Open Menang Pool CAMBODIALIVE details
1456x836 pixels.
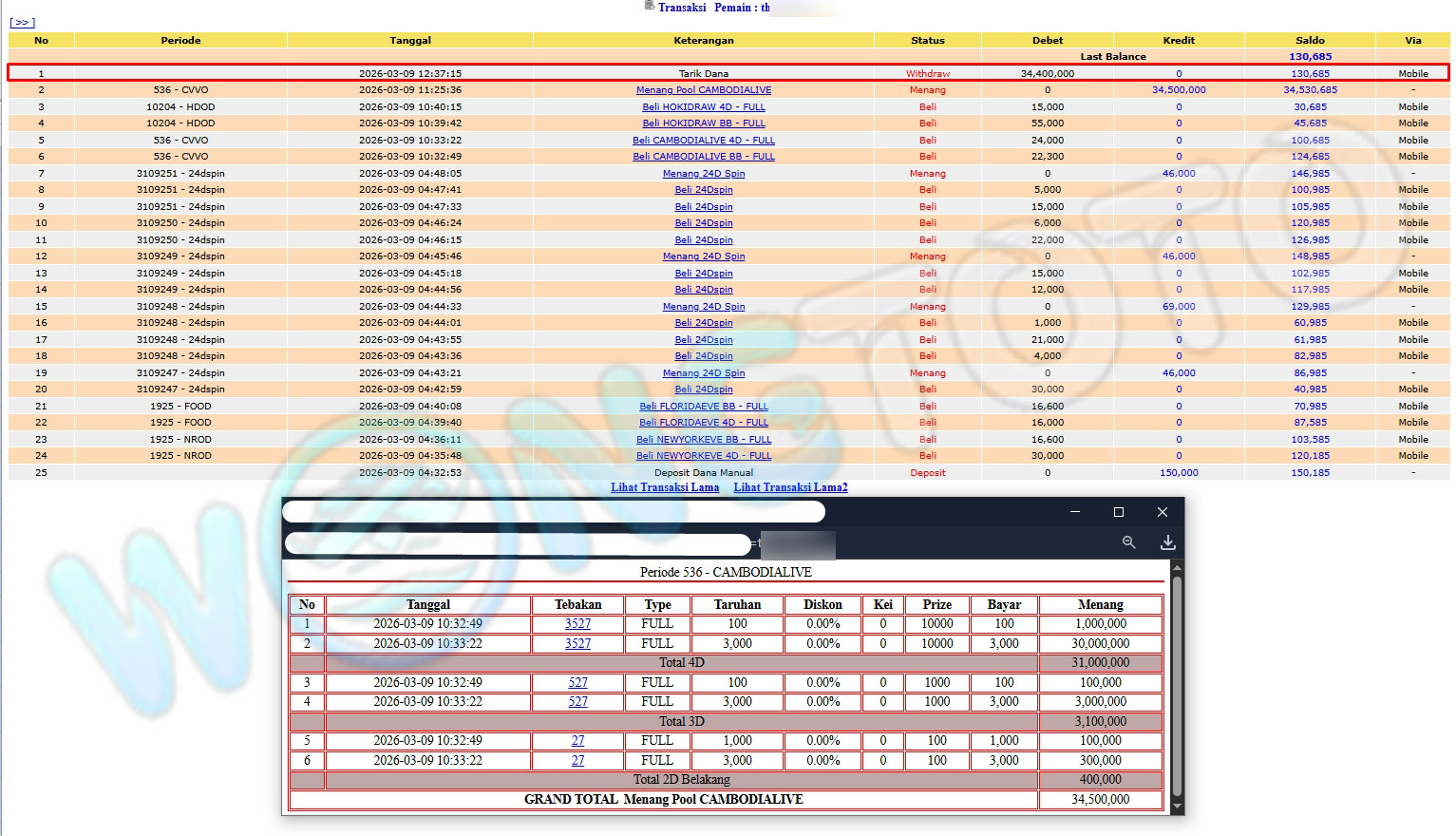point(703,90)
